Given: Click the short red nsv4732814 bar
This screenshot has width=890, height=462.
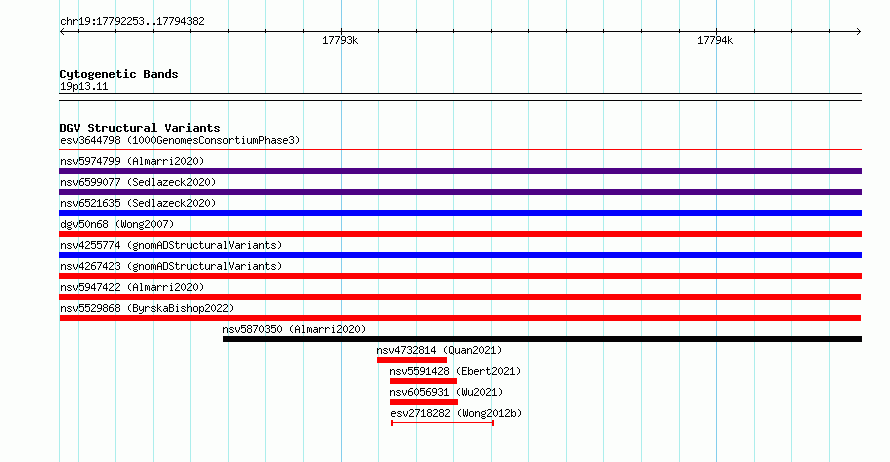Looking at the screenshot, I should pyautogui.click(x=412, y=360).
